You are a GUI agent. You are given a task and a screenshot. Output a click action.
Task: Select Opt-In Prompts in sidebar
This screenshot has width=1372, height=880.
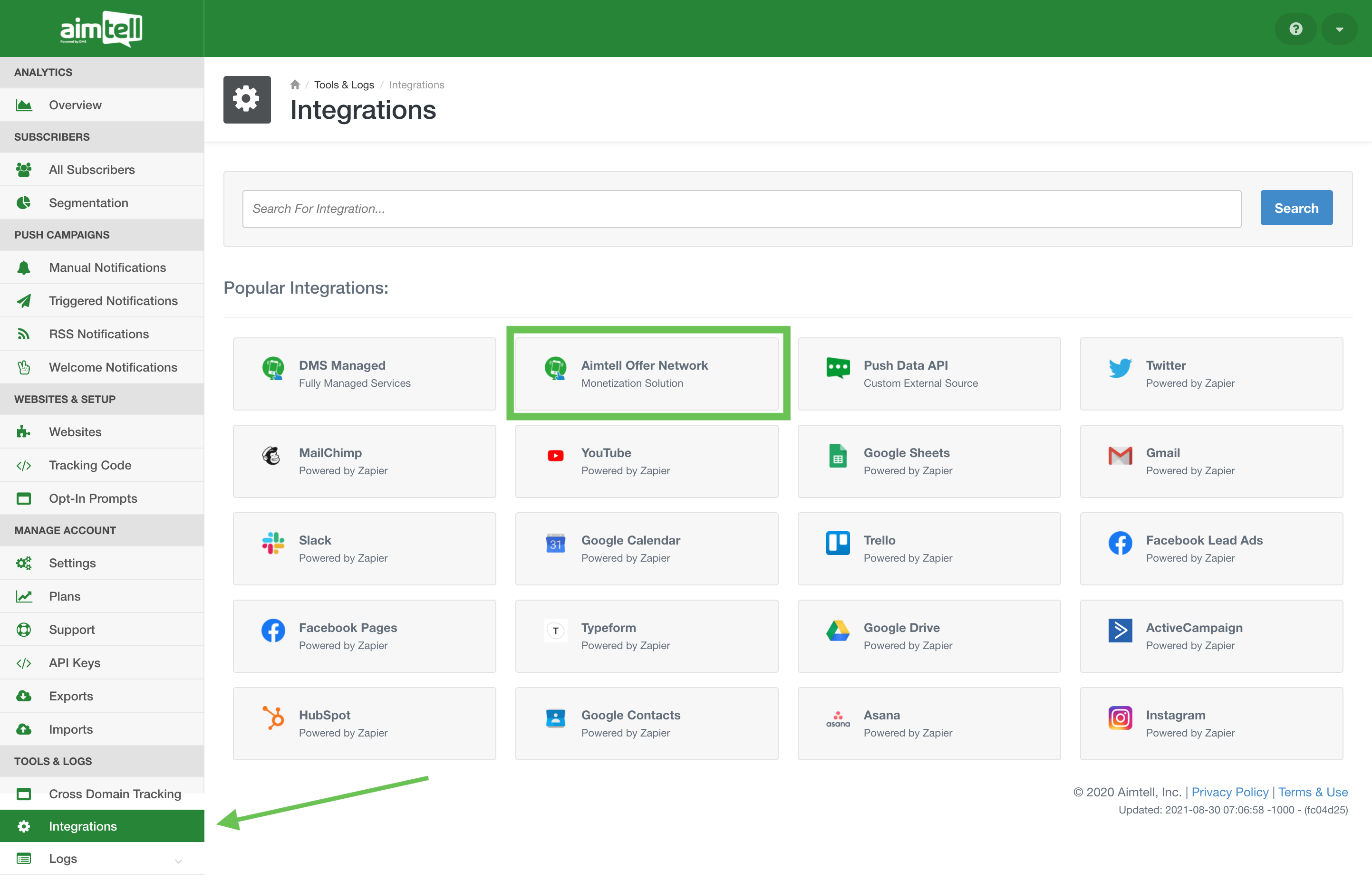(x=93, y=498)
